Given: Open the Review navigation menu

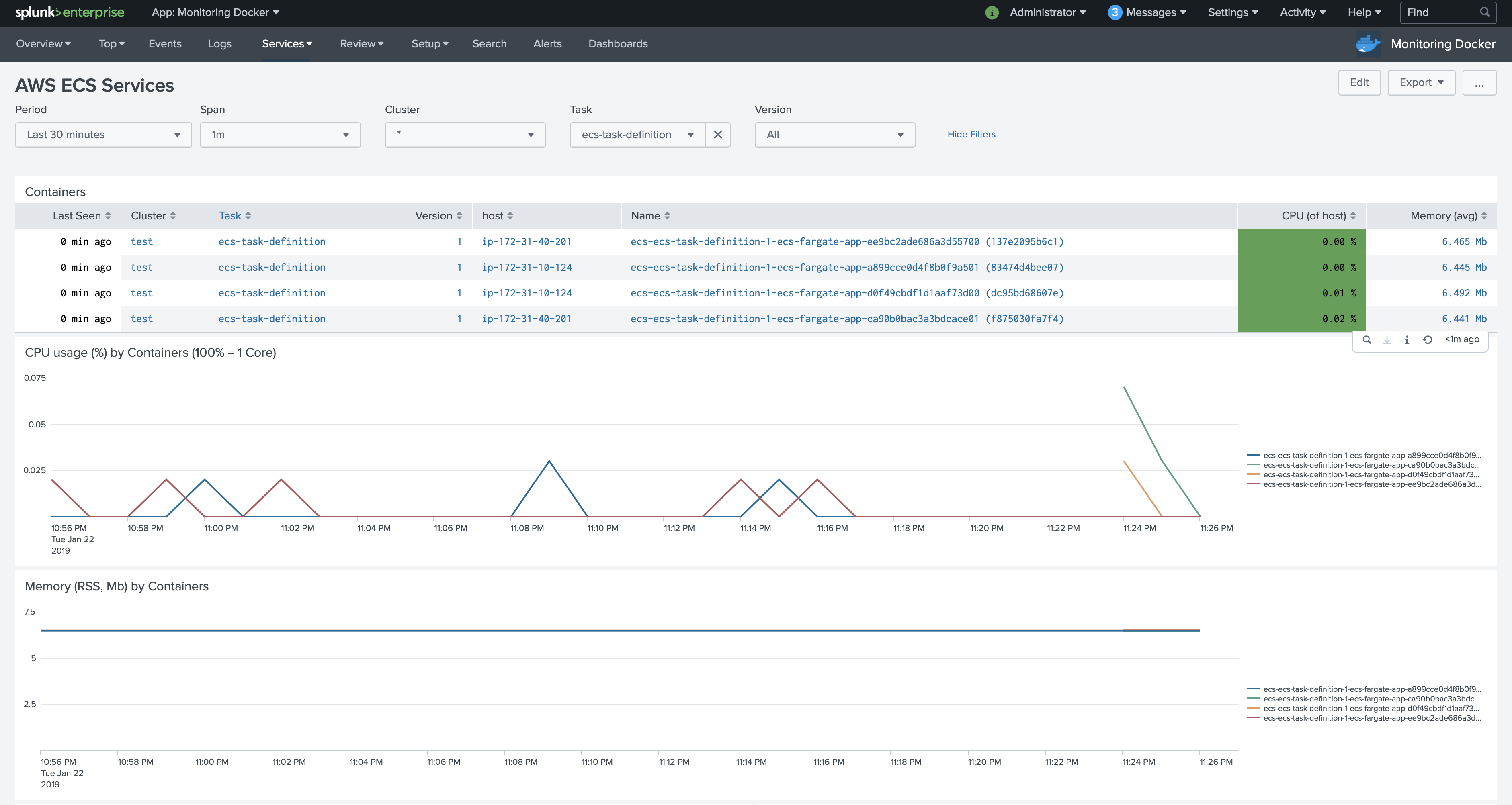Looking at the screenshot, I should 362,44.
